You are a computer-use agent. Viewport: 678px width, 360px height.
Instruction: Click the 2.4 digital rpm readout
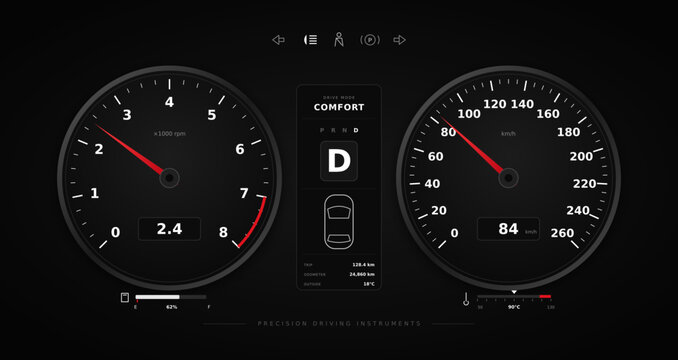point(170,229)
